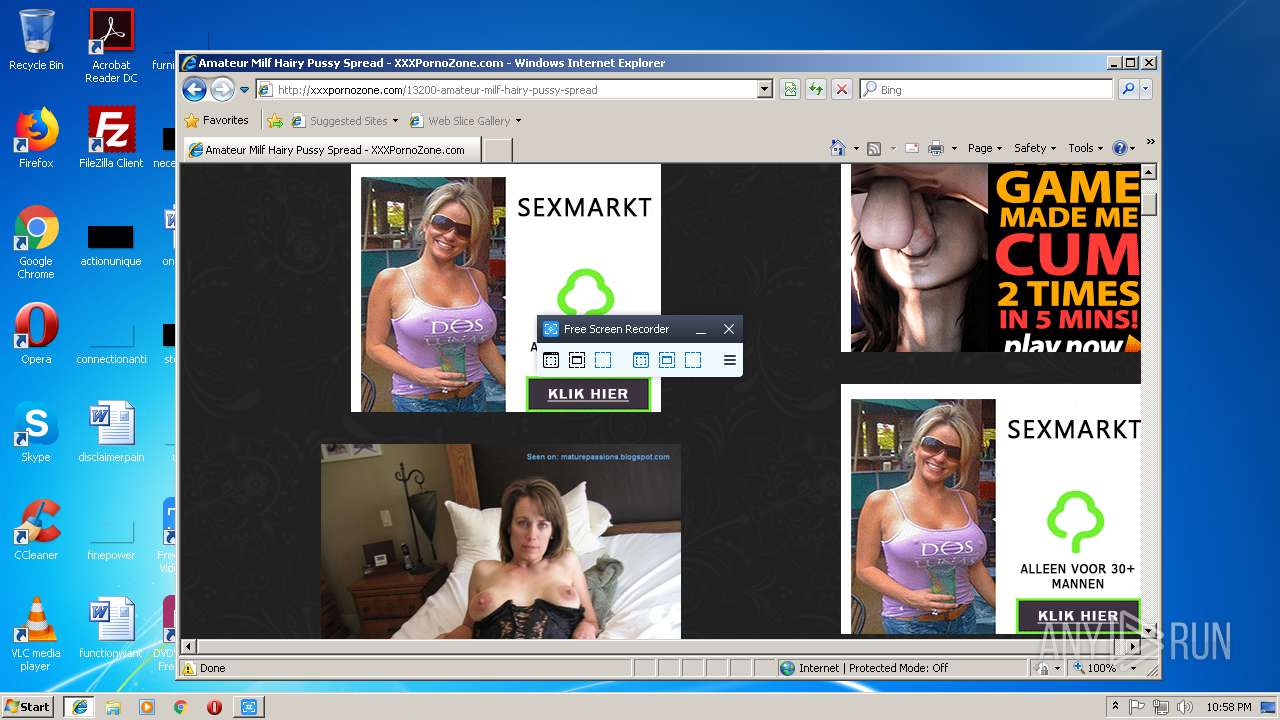Open CCleaner desktop shortcut
Image resolution: width=1280 pixels, height=720 pixels.
(36, 530)
